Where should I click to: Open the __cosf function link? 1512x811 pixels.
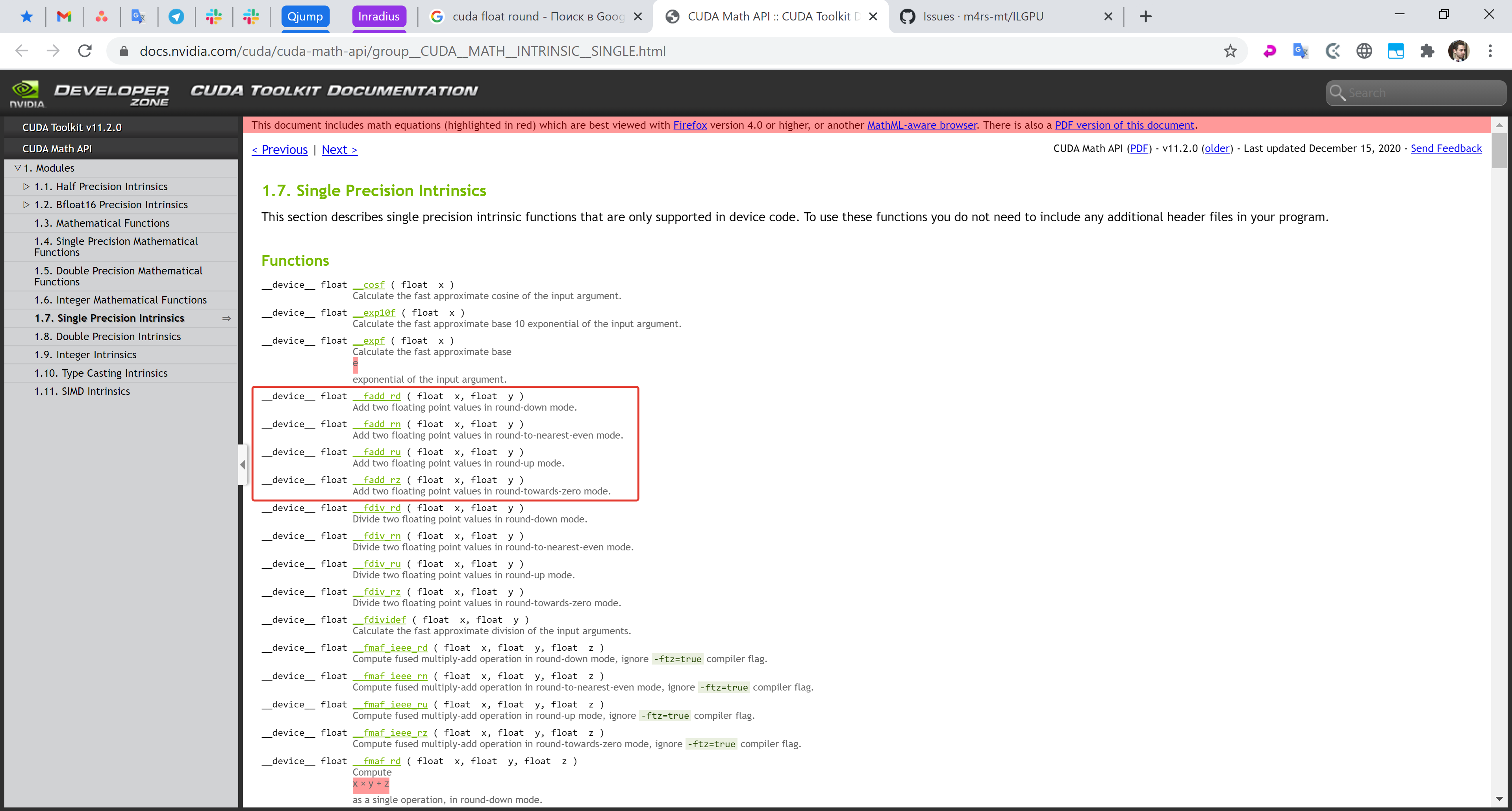point(369,285)
